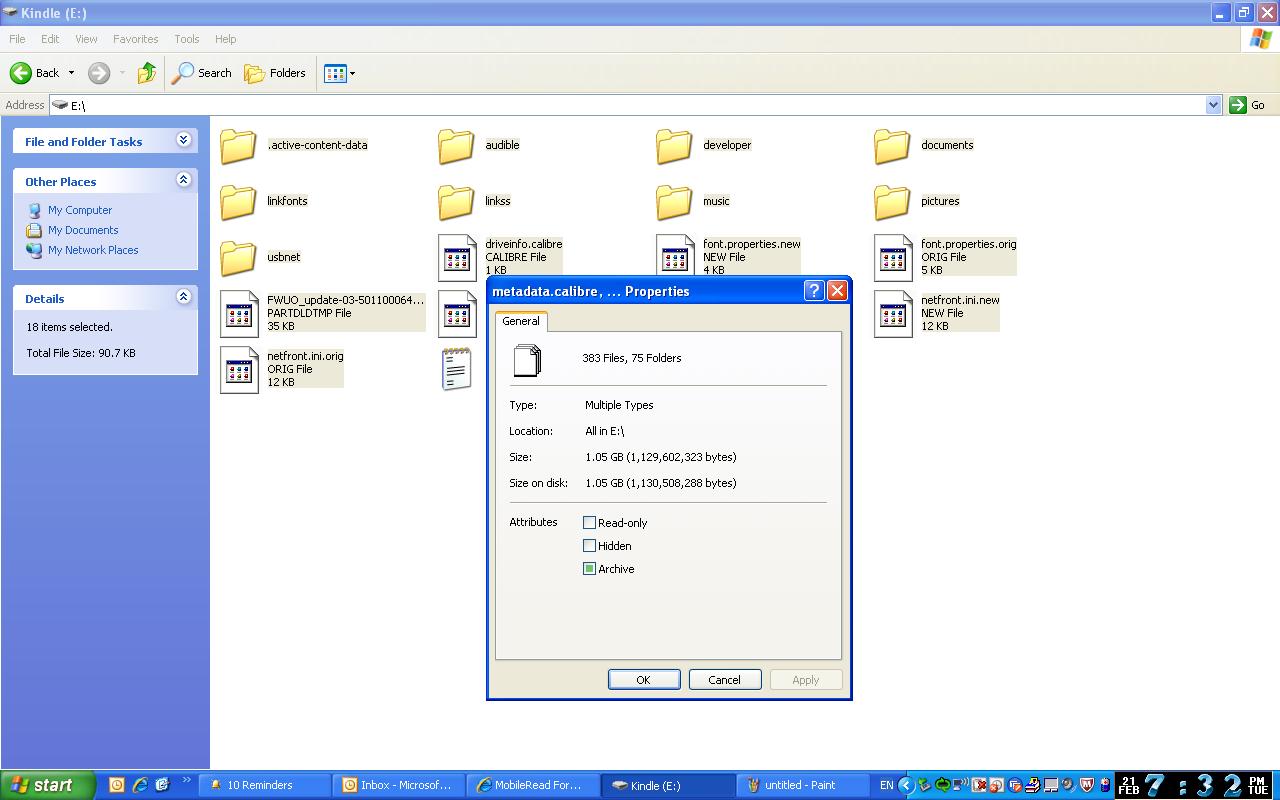Open the audible folder icon

pyautogui.click(x=456, y=146)
